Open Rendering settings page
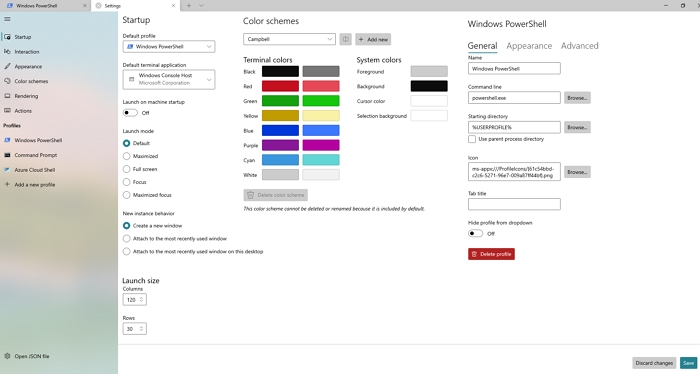This screenshot has width=700, height=374. [26, 96]
